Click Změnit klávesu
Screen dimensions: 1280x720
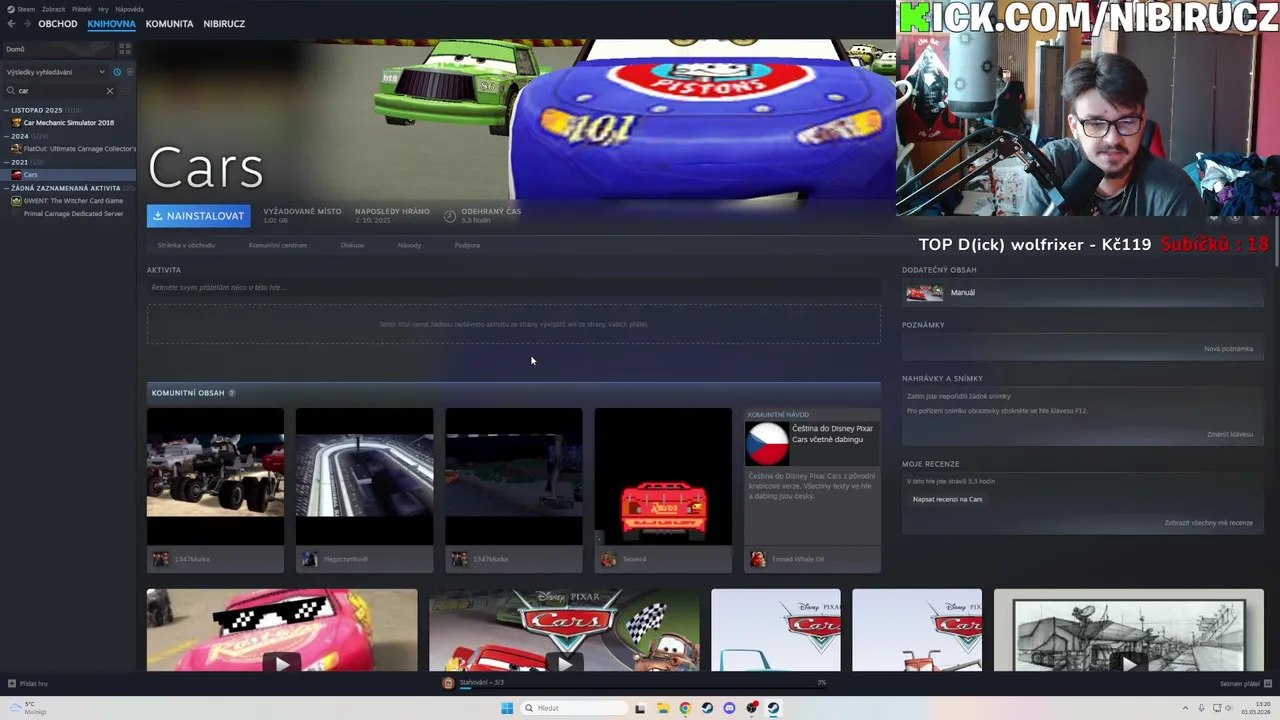tap(1230, 434)
